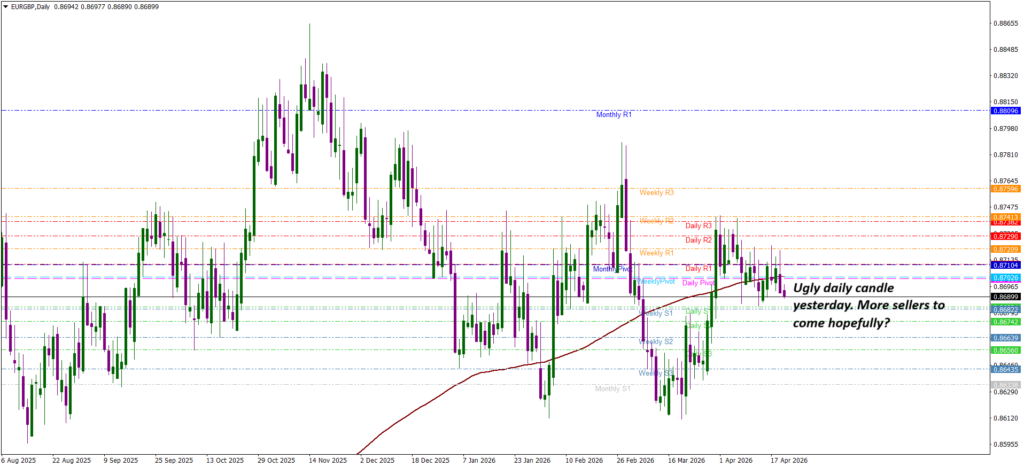Image resolution: width=1024 pixels, height=467 pixels.
Task: Click the Weekly S1 support label
Action: pos(655,313)
